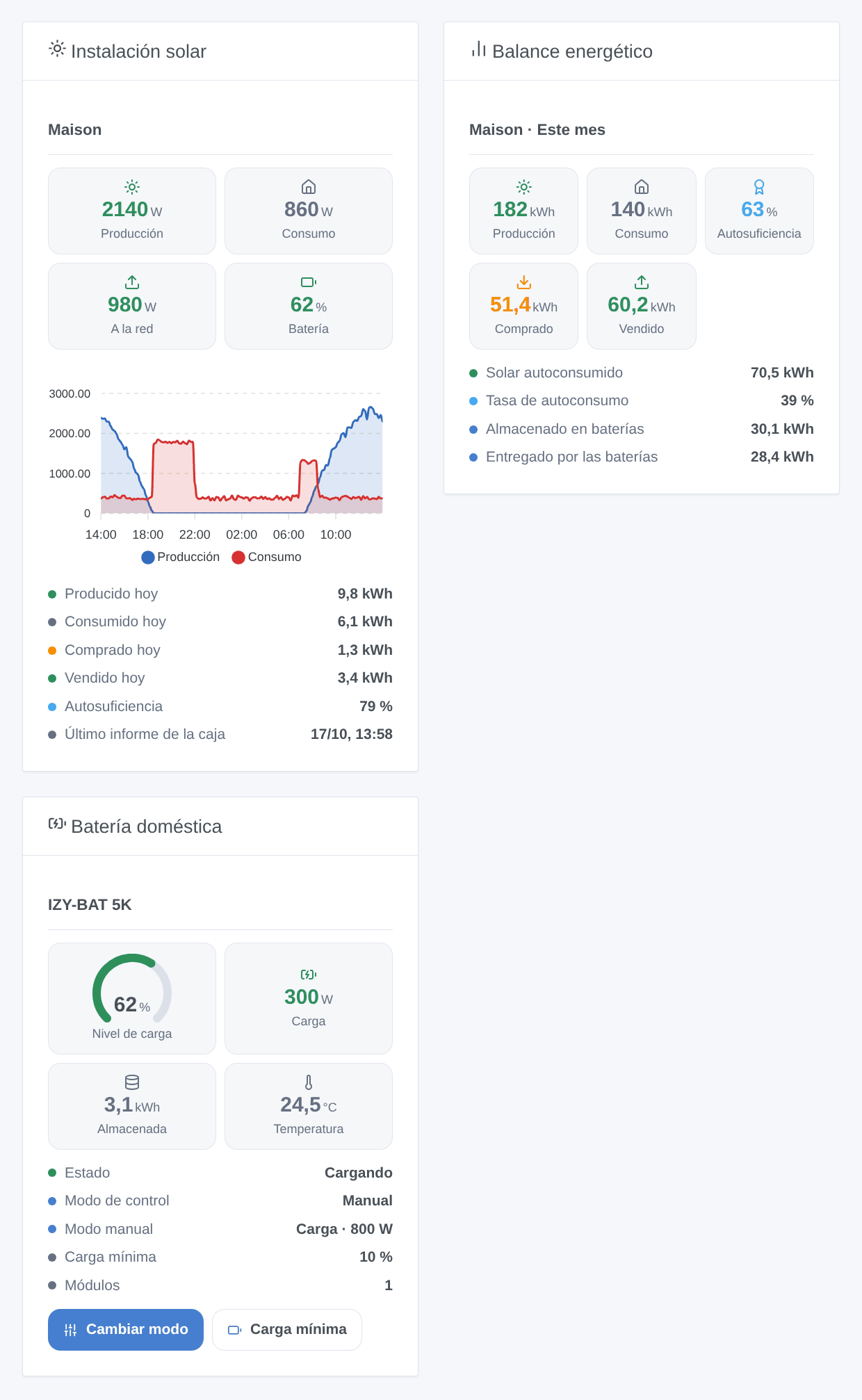Click the 'Consumido hoy' row label
The image size is (862, 1400).
(x=115, y=621)
